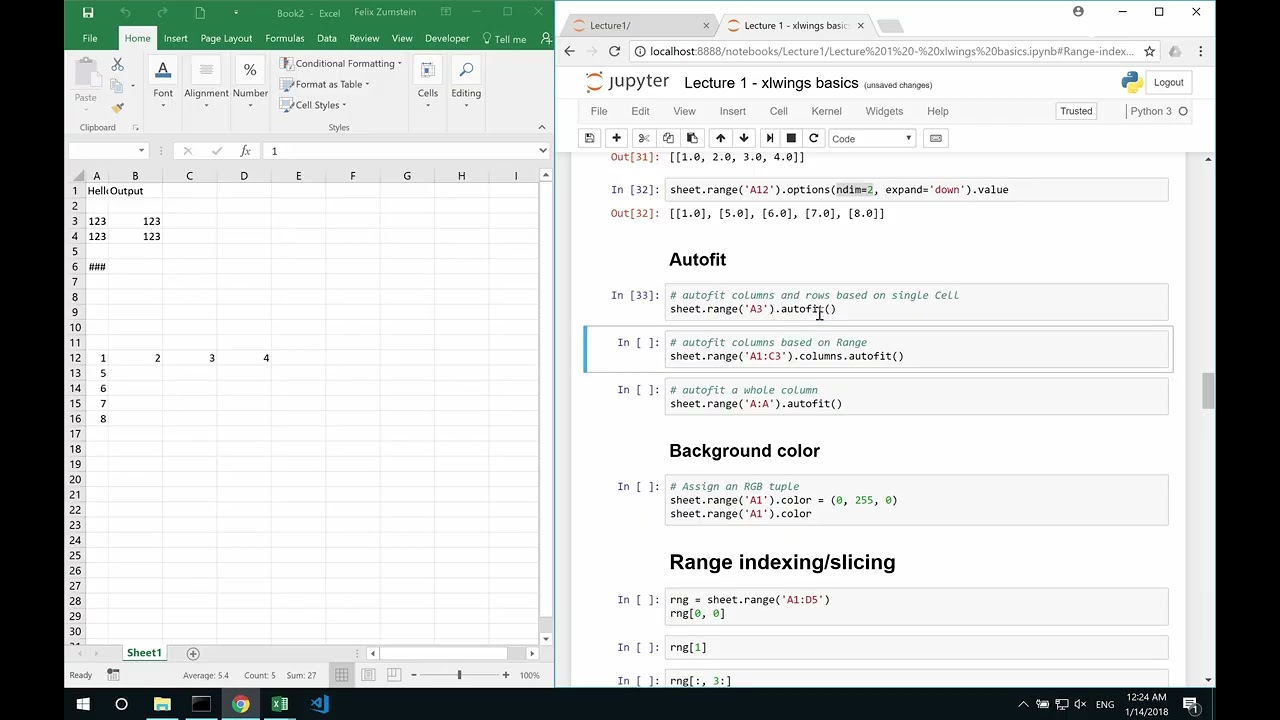Viewport: 1280px width, 720px height.
Task: Click the Jupyter page vertical scrollbar thumb
Action: (1208, 390)
